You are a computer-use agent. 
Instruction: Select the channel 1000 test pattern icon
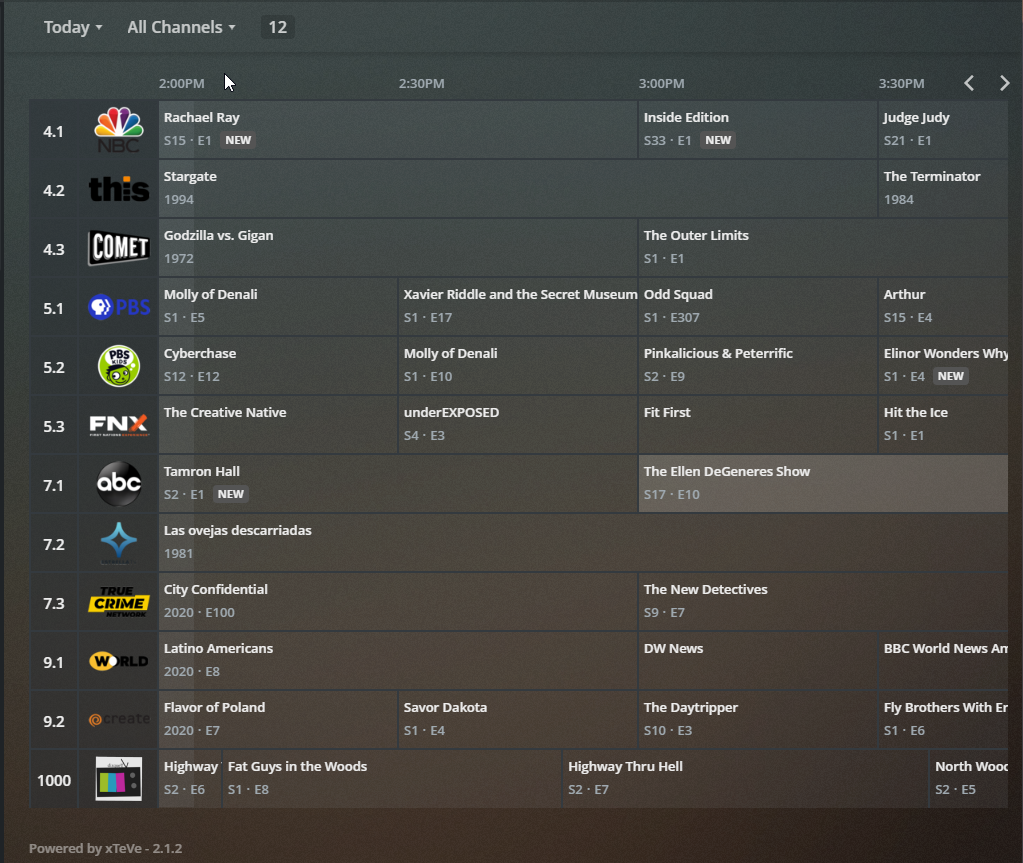click(x=118, y=779)
